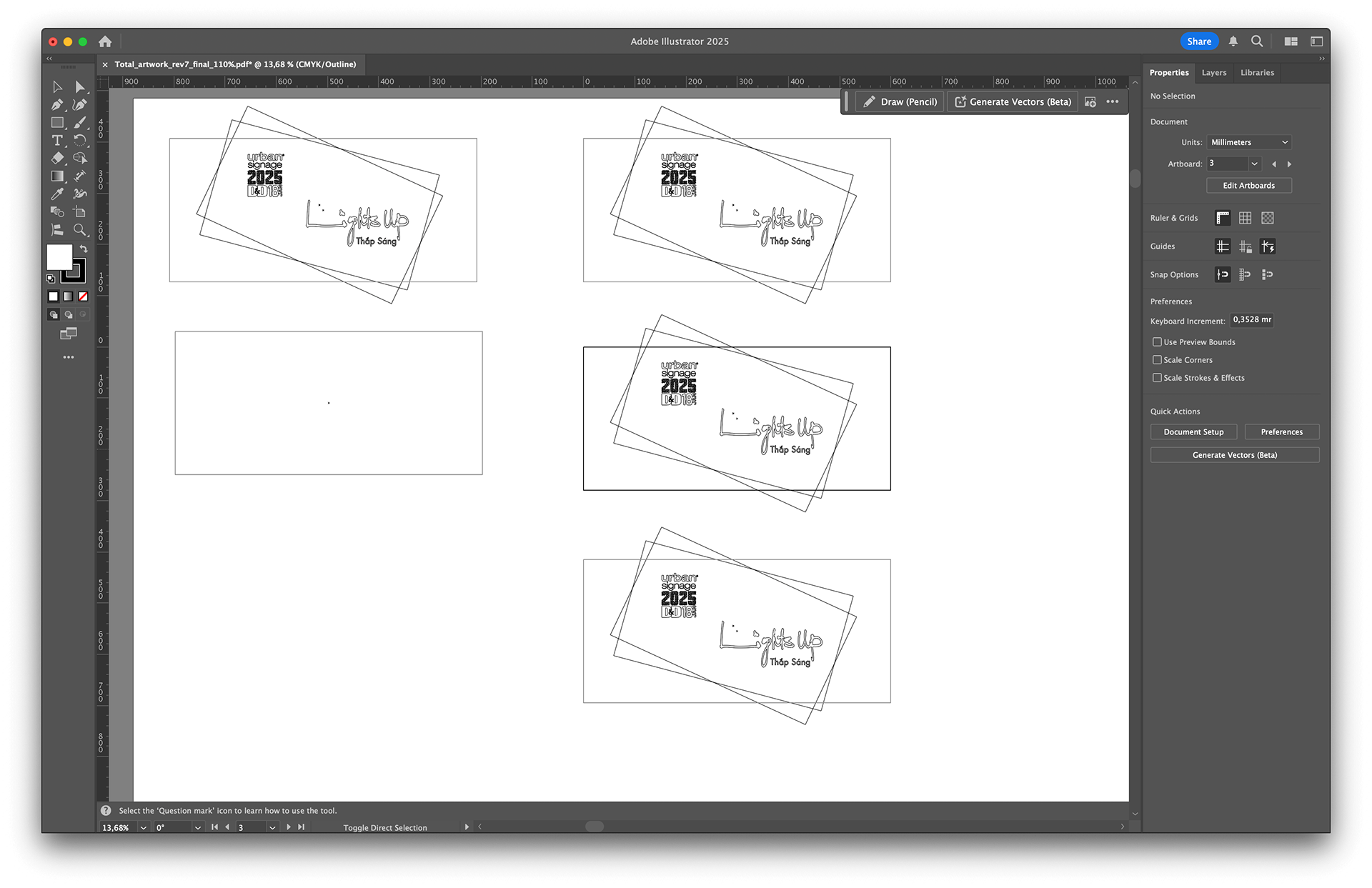Screen dimensions: 1372x888
Task: Toggle Snap to Grid option
Action: click(x=1245, y=274)
